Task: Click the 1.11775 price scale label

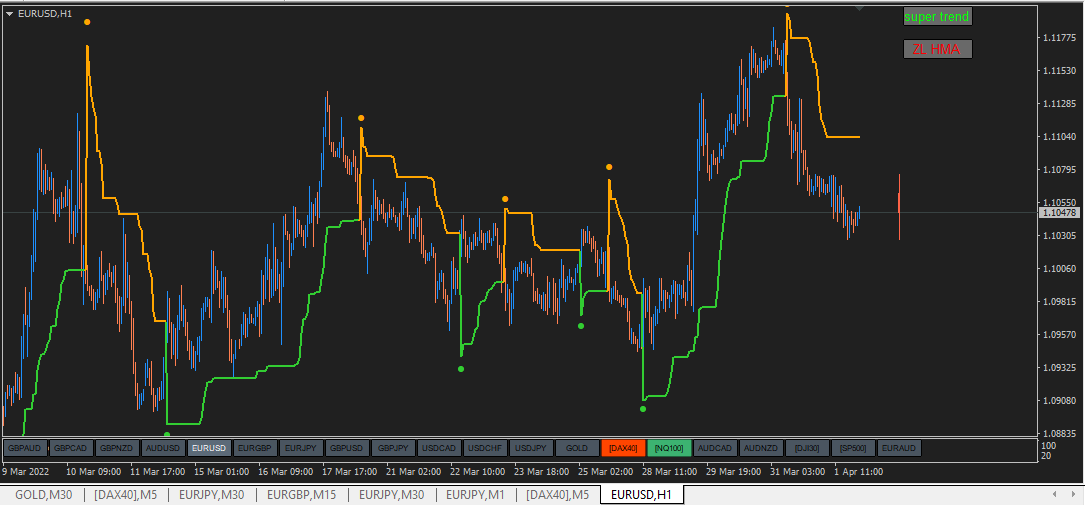Action: point(1059,38)
